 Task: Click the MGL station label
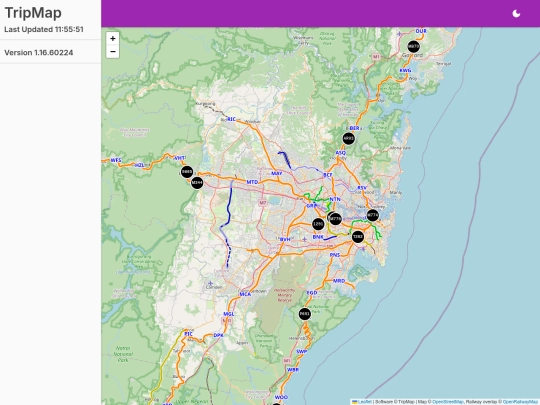229,314
